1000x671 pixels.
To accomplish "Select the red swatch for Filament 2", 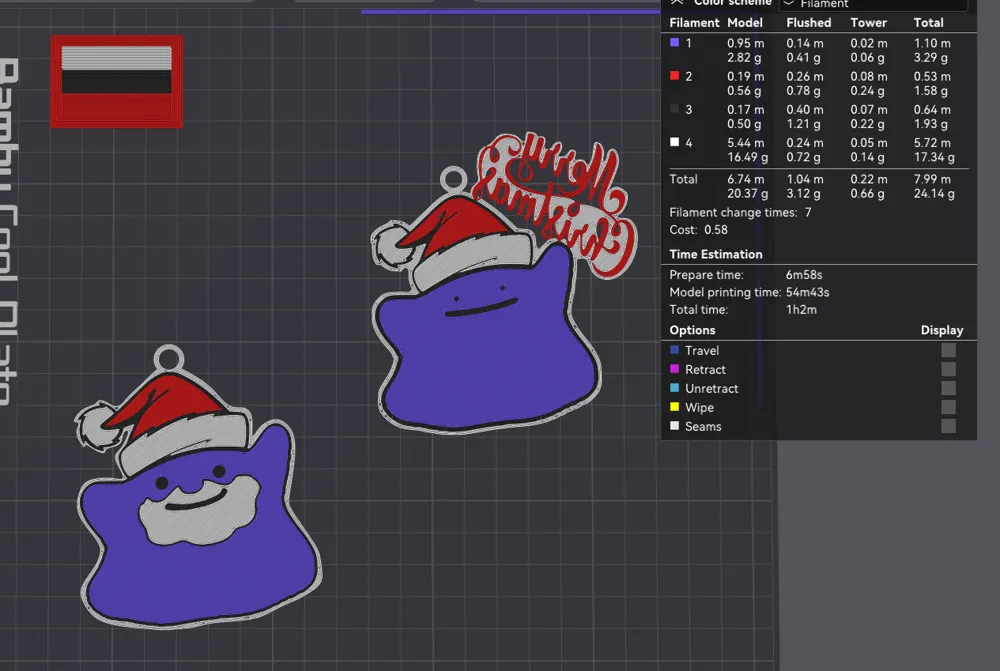I will [x=676, y=76].
